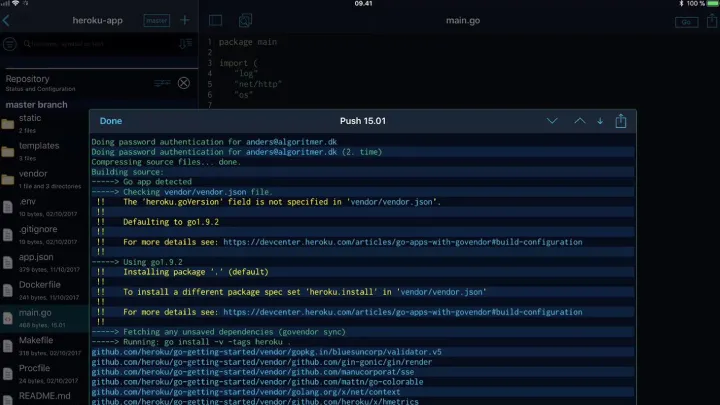Tap Done to dismiss push log
Viewport: 720px width, 405px height.
111,121
